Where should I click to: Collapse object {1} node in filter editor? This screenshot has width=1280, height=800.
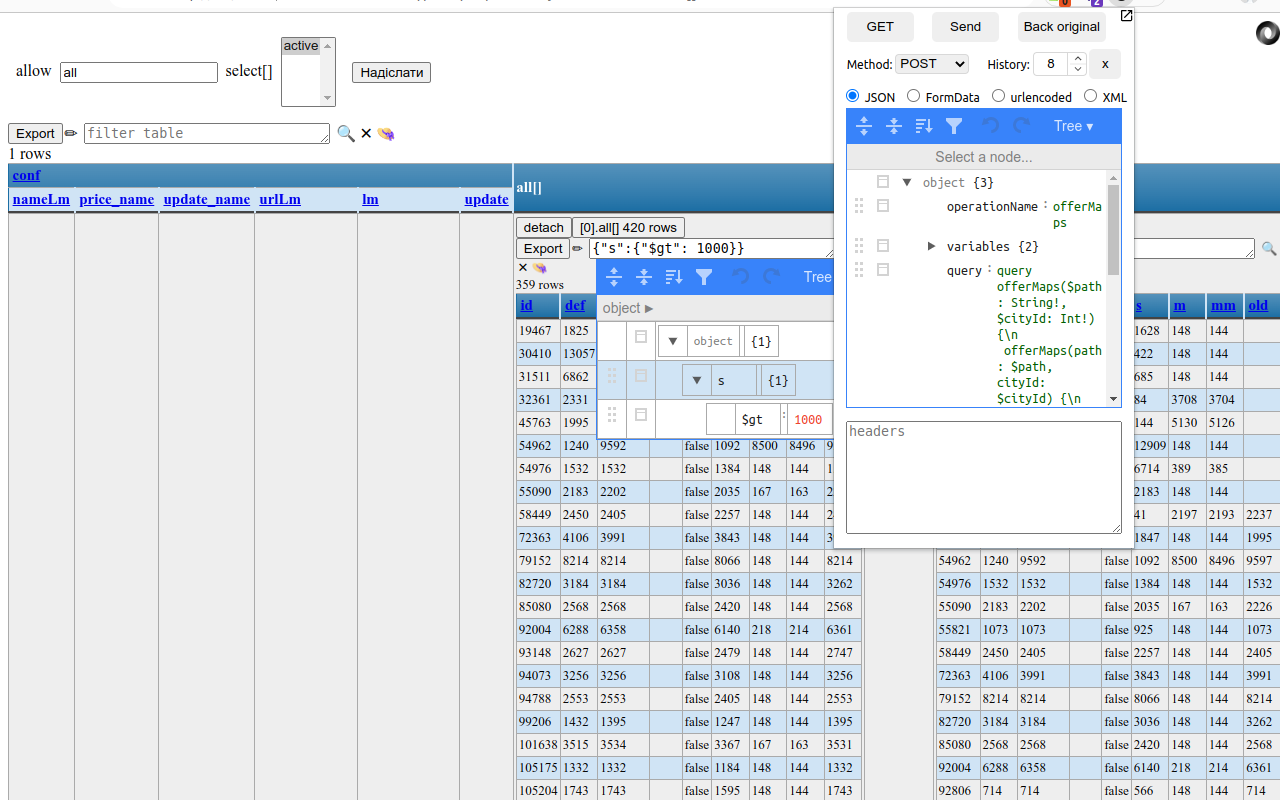673,341
